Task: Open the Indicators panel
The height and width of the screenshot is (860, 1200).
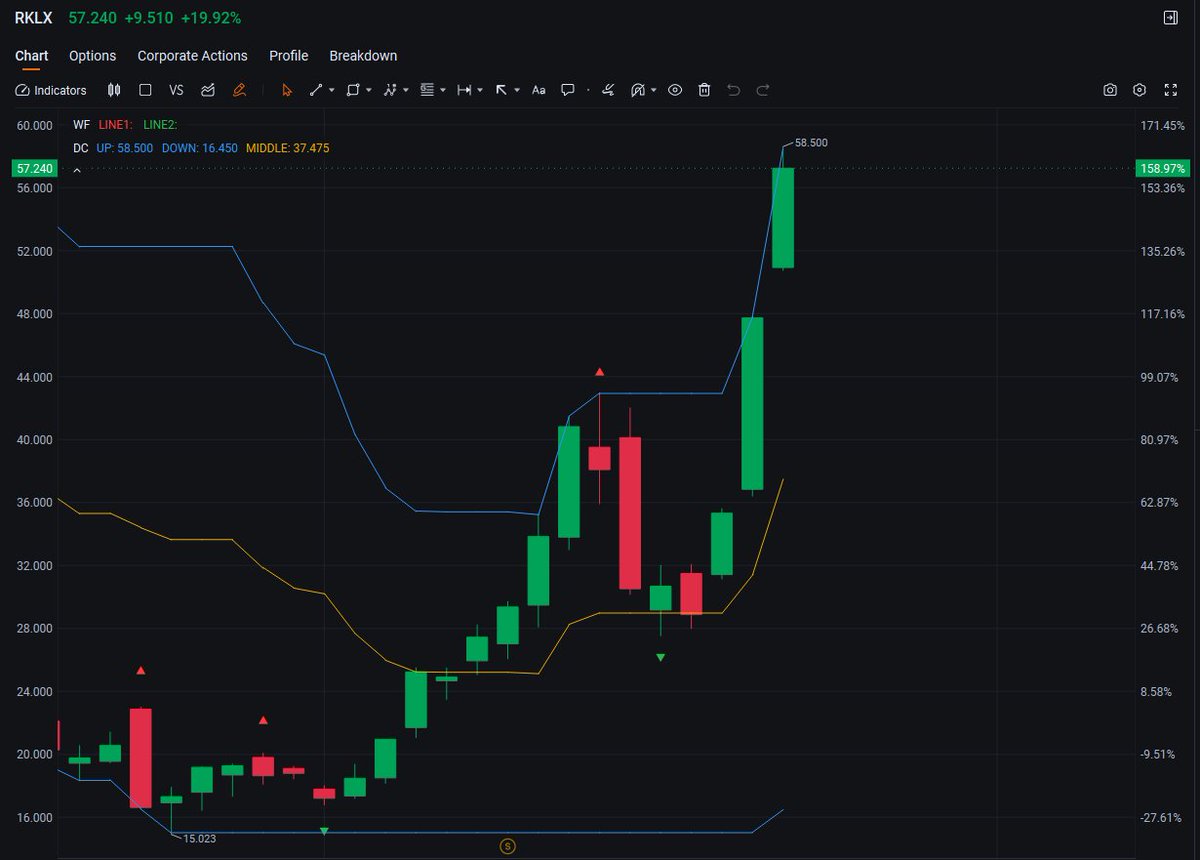Action: coord(50,90)
